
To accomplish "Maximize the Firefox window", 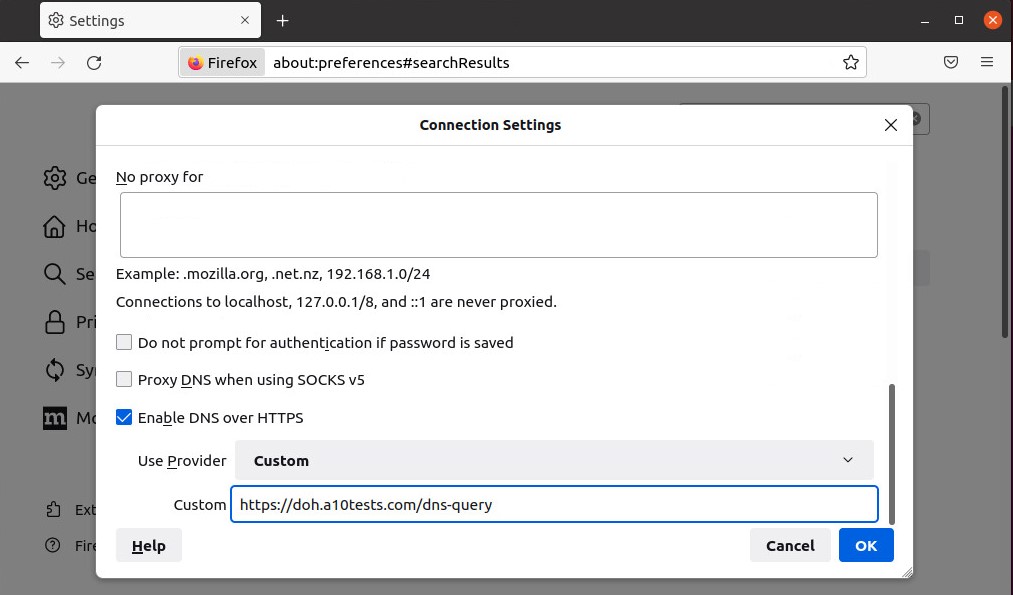I will point(959,21).
